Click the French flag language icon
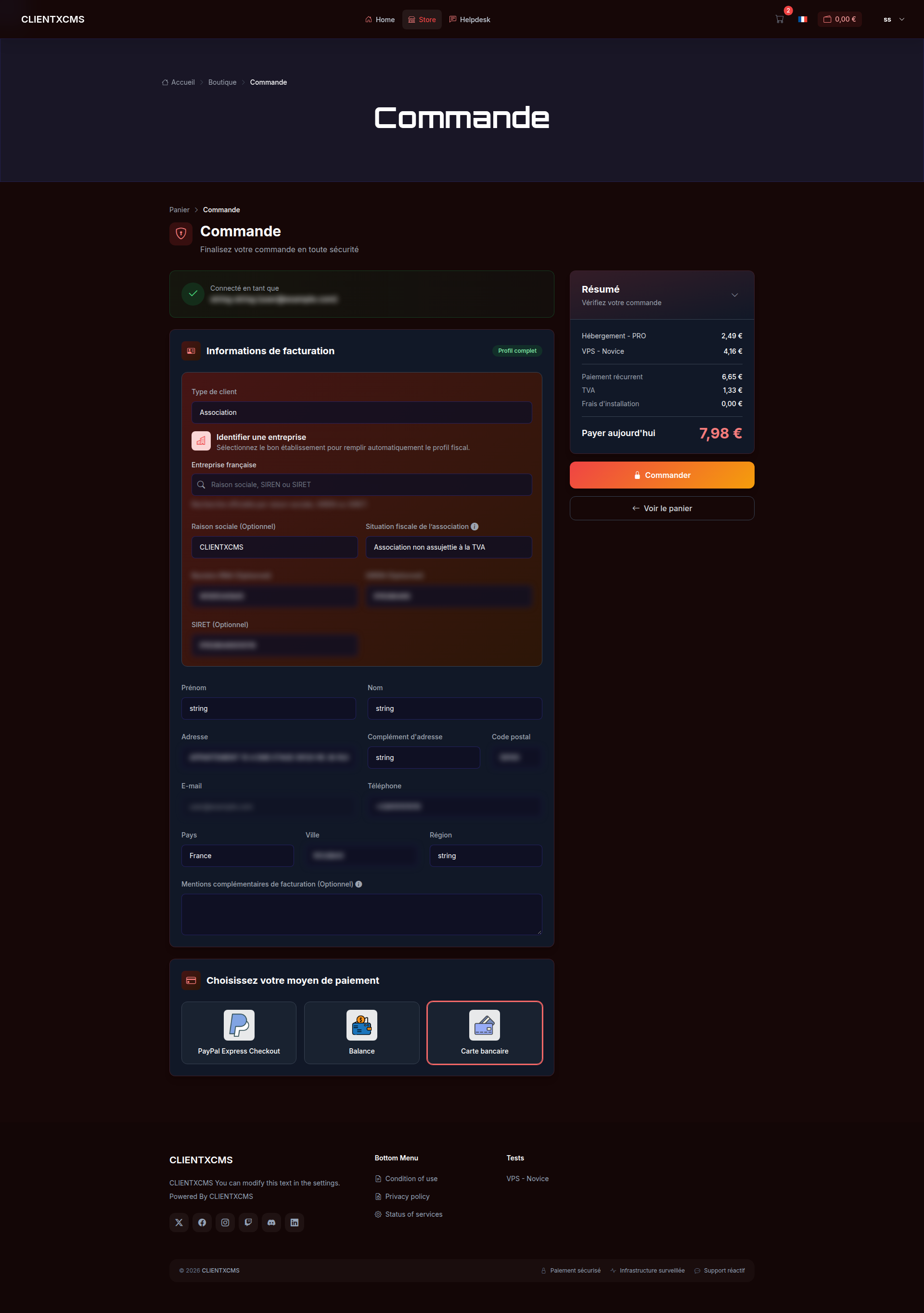Viewport: 924px width, 1313px height. (x=802, y=19)
